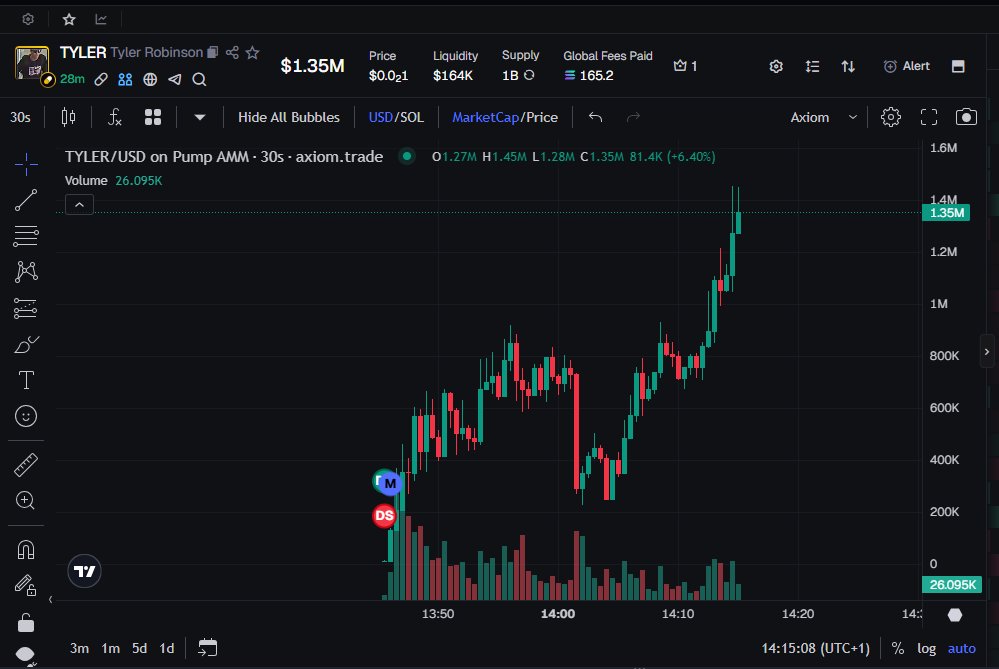
Task: Open the 30s interval dropdown
Action: point(20,117)
